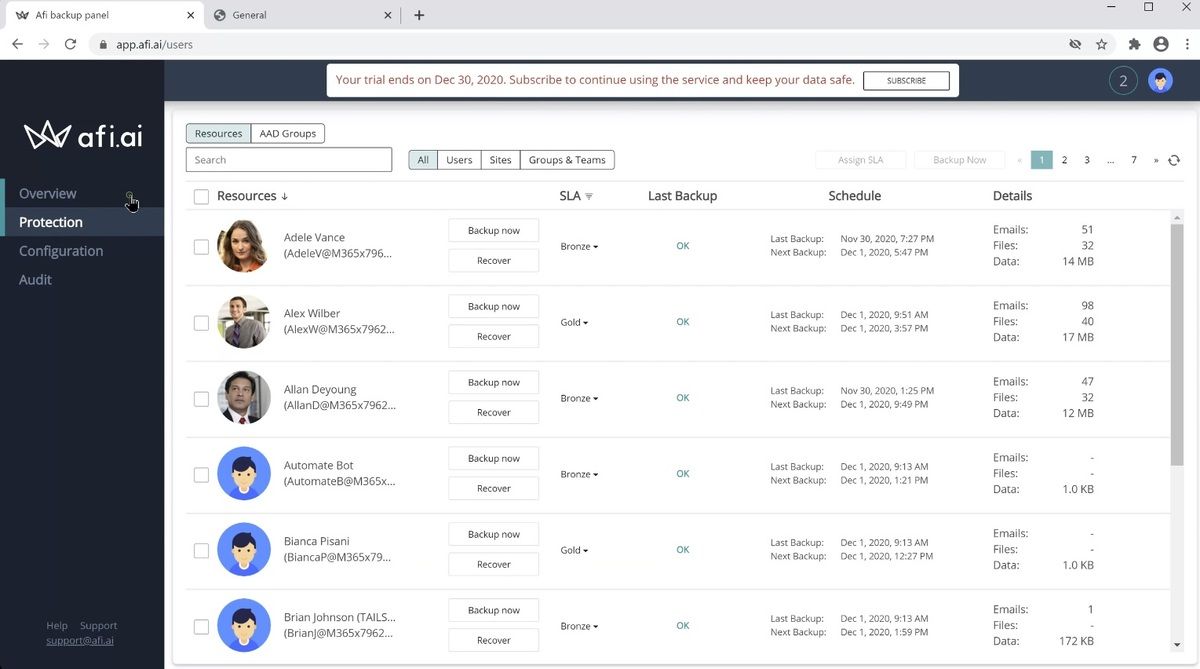The image size is (1200, 669).
Task: Click Adele Vance's profile picture
Action: point(243,246)
